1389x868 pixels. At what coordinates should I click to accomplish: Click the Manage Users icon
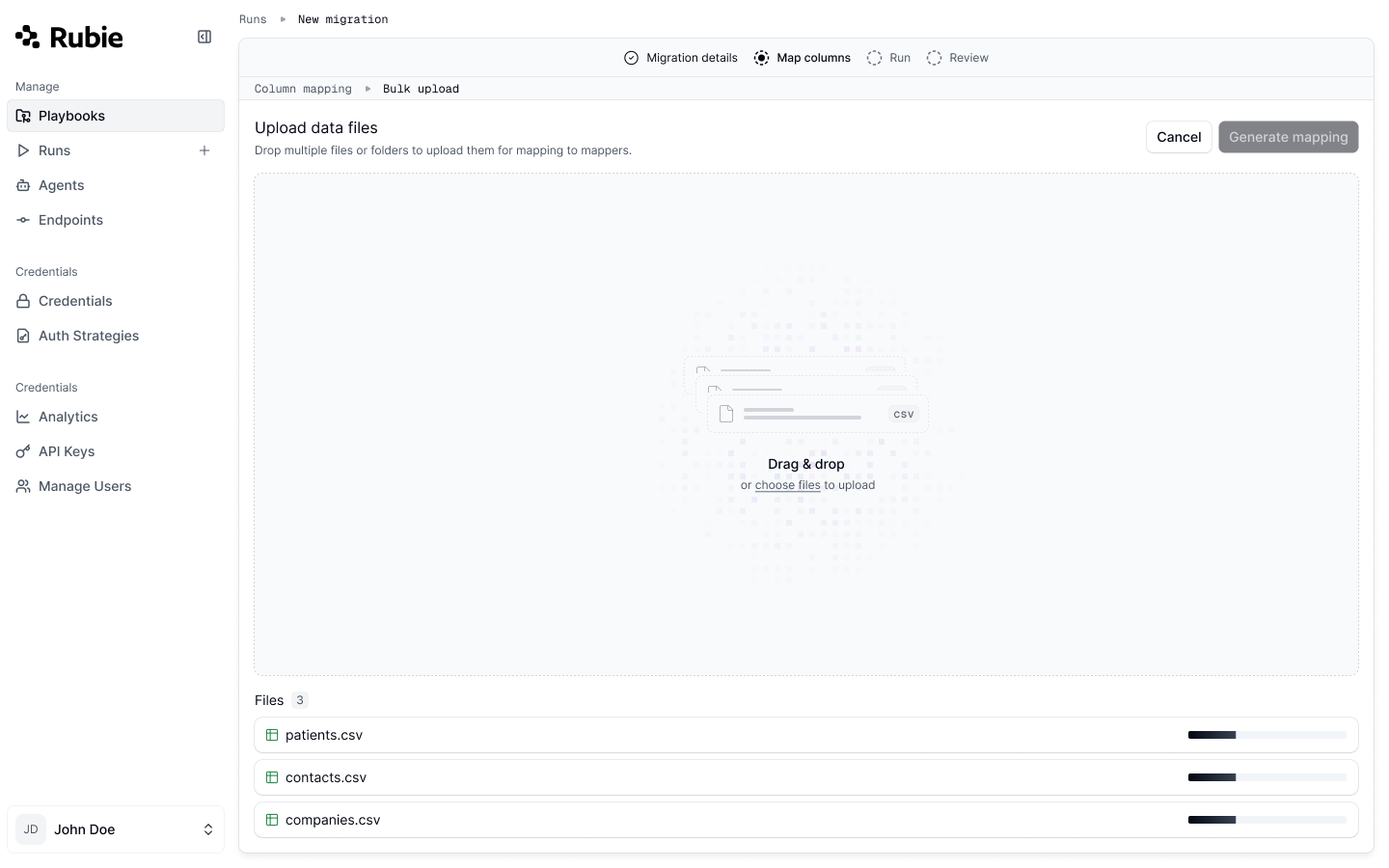(23, 486)
